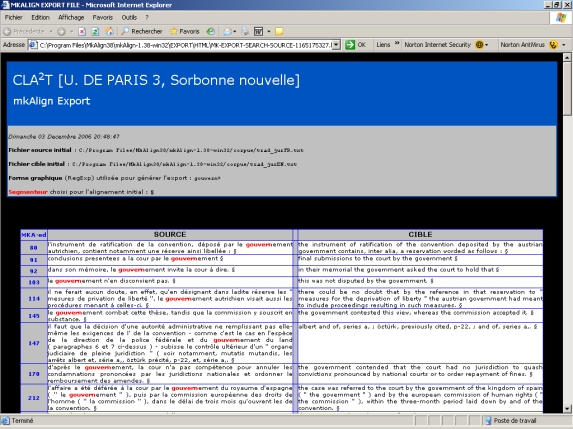Expand the forward button history dropdown arrow
Image resolution: width=573 pixels, height=429 pixels.
[x=72, y=31]
